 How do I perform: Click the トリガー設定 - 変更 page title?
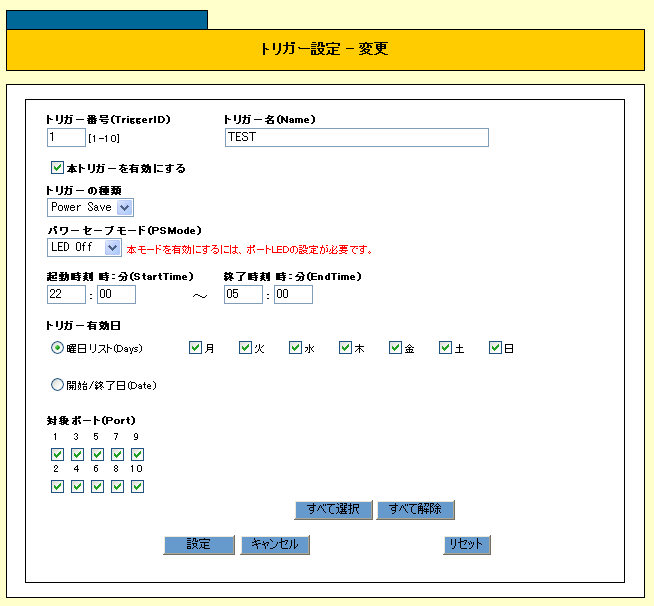[x=324, y=49]
